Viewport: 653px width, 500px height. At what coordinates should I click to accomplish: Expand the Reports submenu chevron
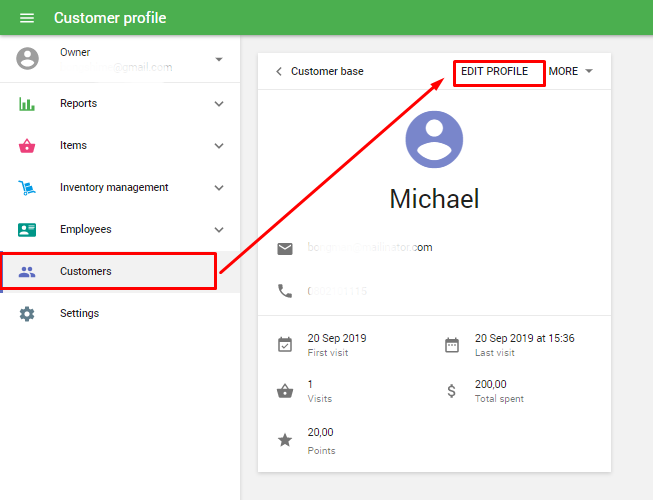point(219,104)
